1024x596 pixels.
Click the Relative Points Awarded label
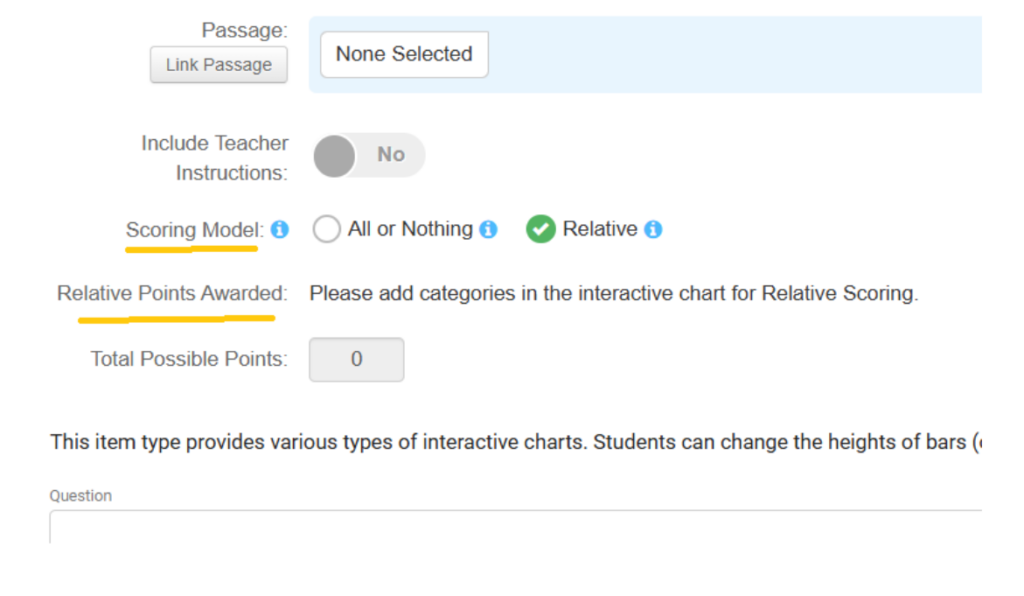(171, 294)
